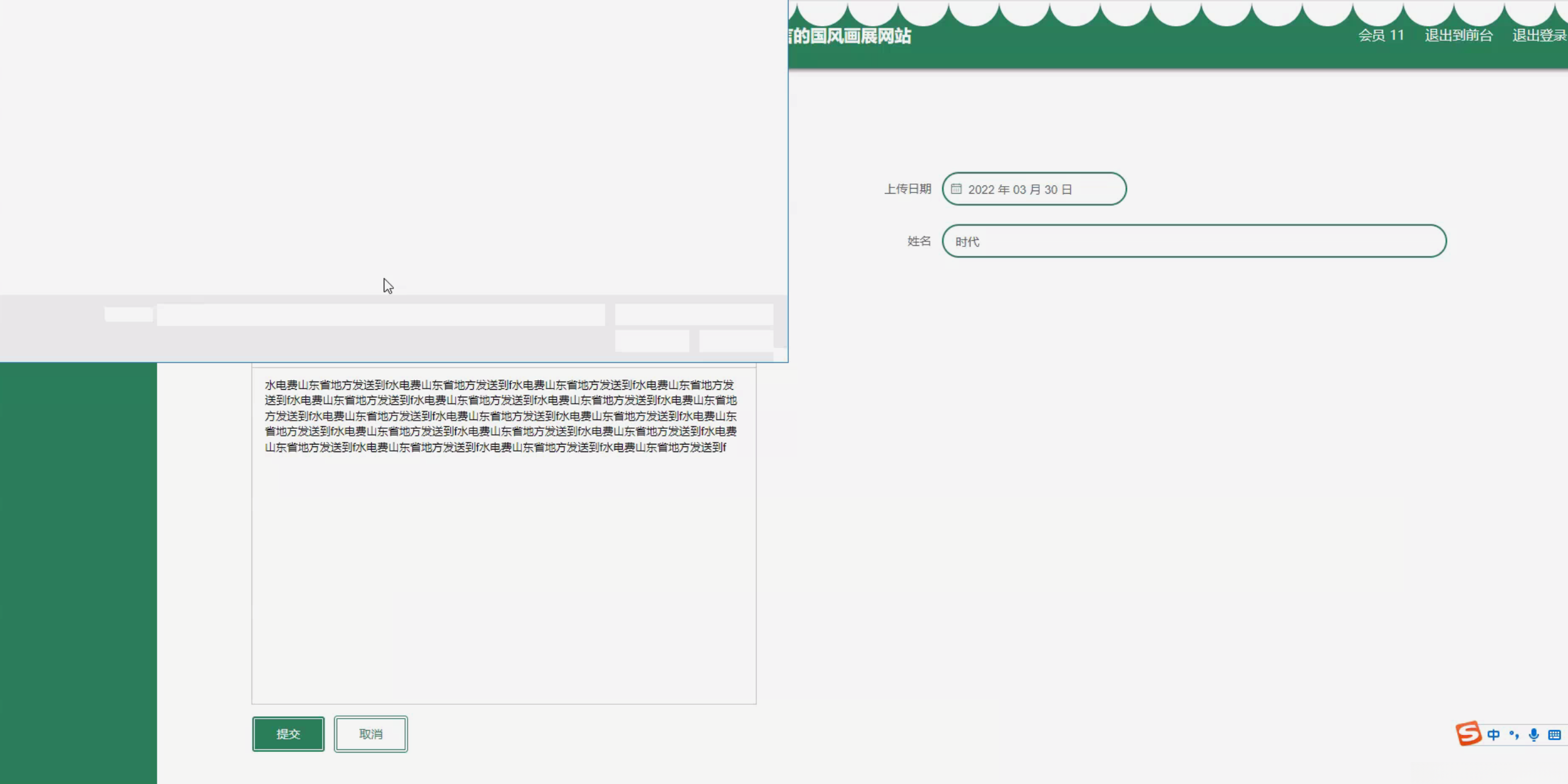Click the 会员 11 header item
This screenshot has width=1568, height=784.
point(1381,36)
